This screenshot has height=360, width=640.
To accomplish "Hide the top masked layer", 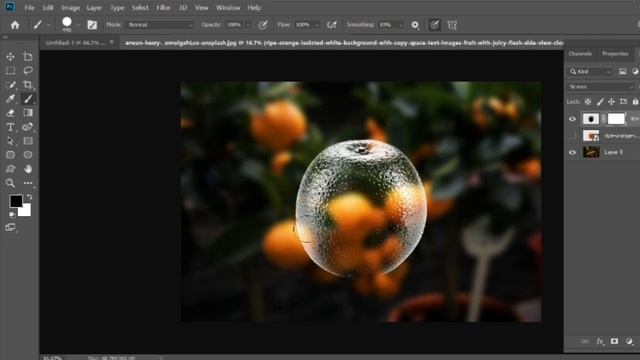I will (x=572, y=119).
